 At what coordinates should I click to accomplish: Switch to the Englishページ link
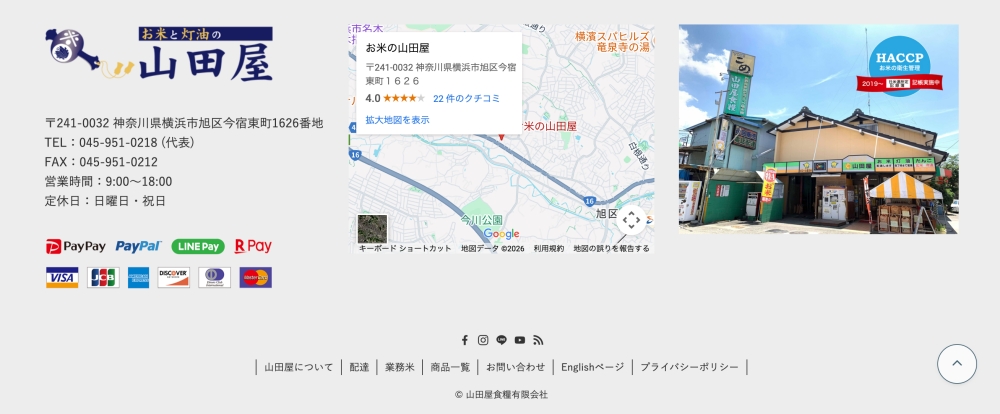tap(592, 367)
